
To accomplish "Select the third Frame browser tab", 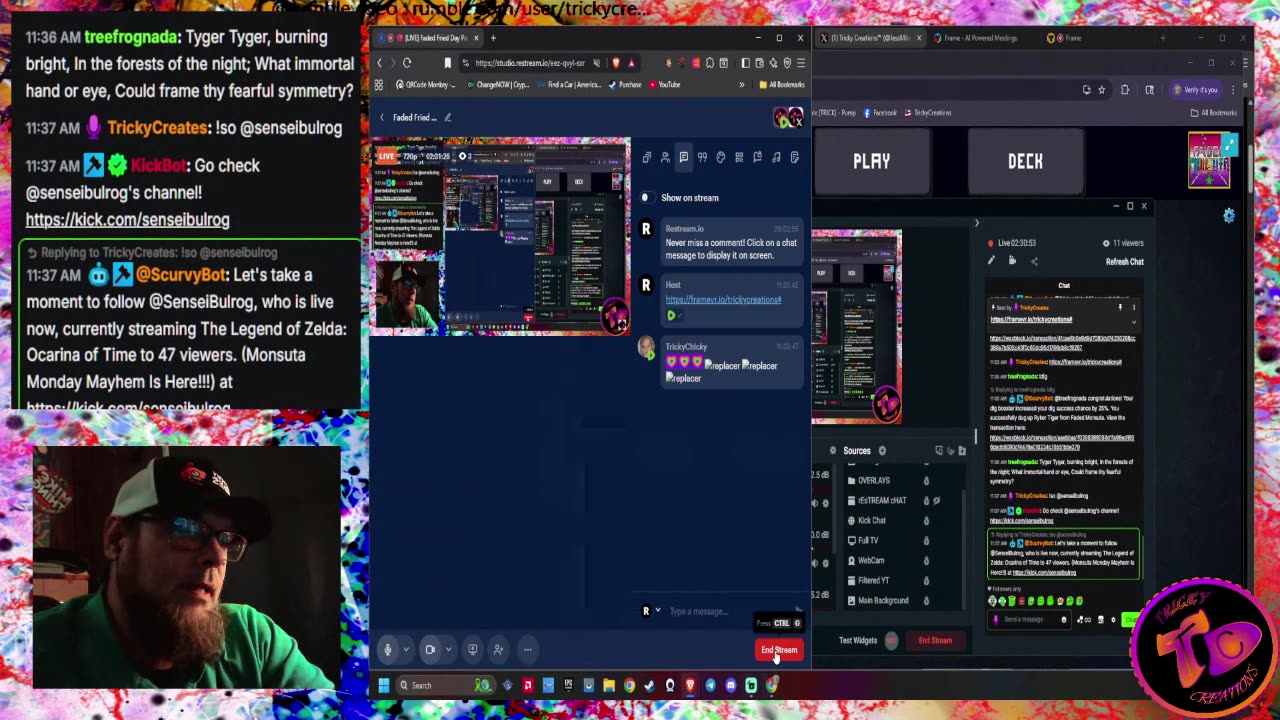I will tap(1065, 38).
